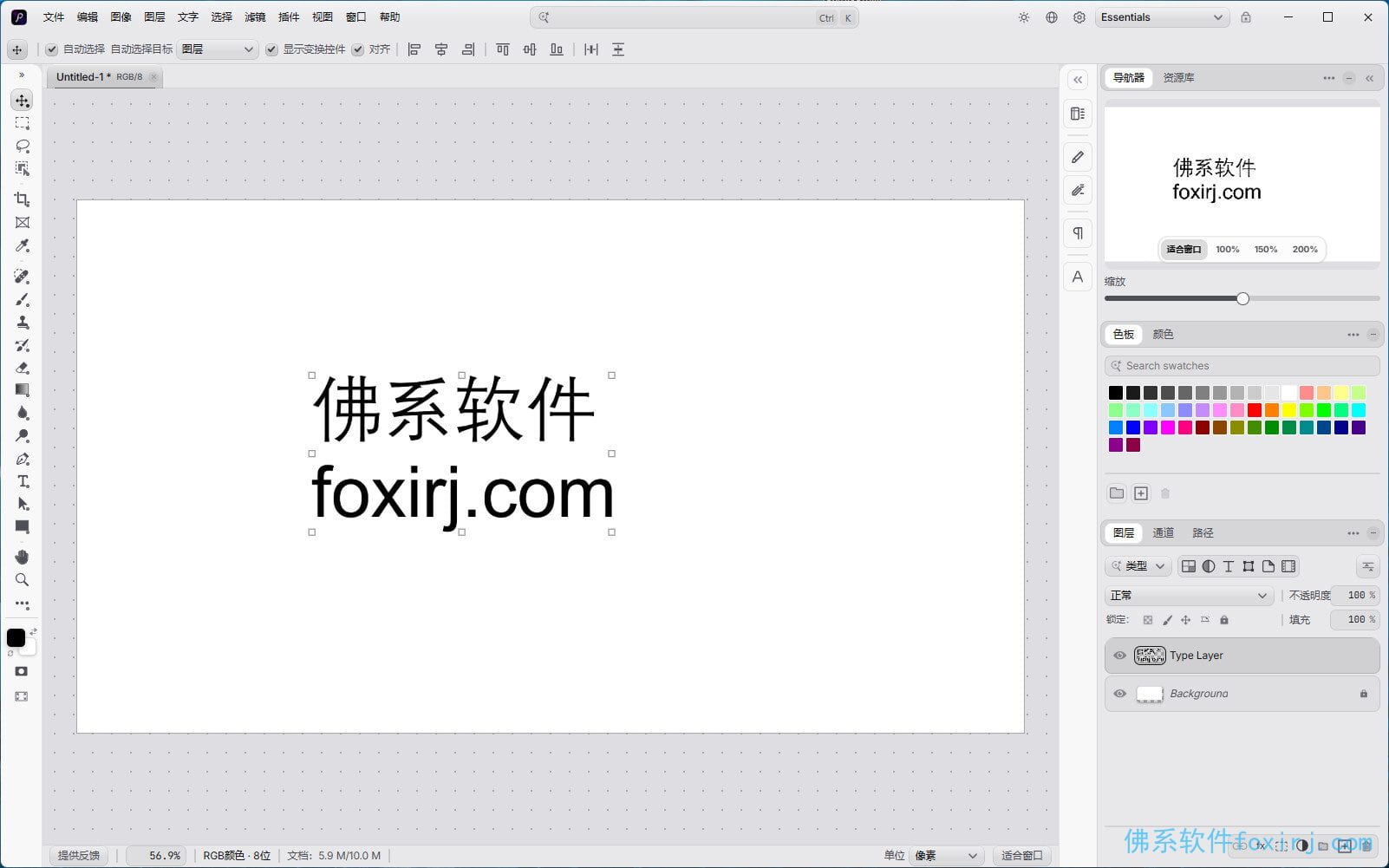
Task: Toggle lock transparent pixels
Action: coord(1148,620)
